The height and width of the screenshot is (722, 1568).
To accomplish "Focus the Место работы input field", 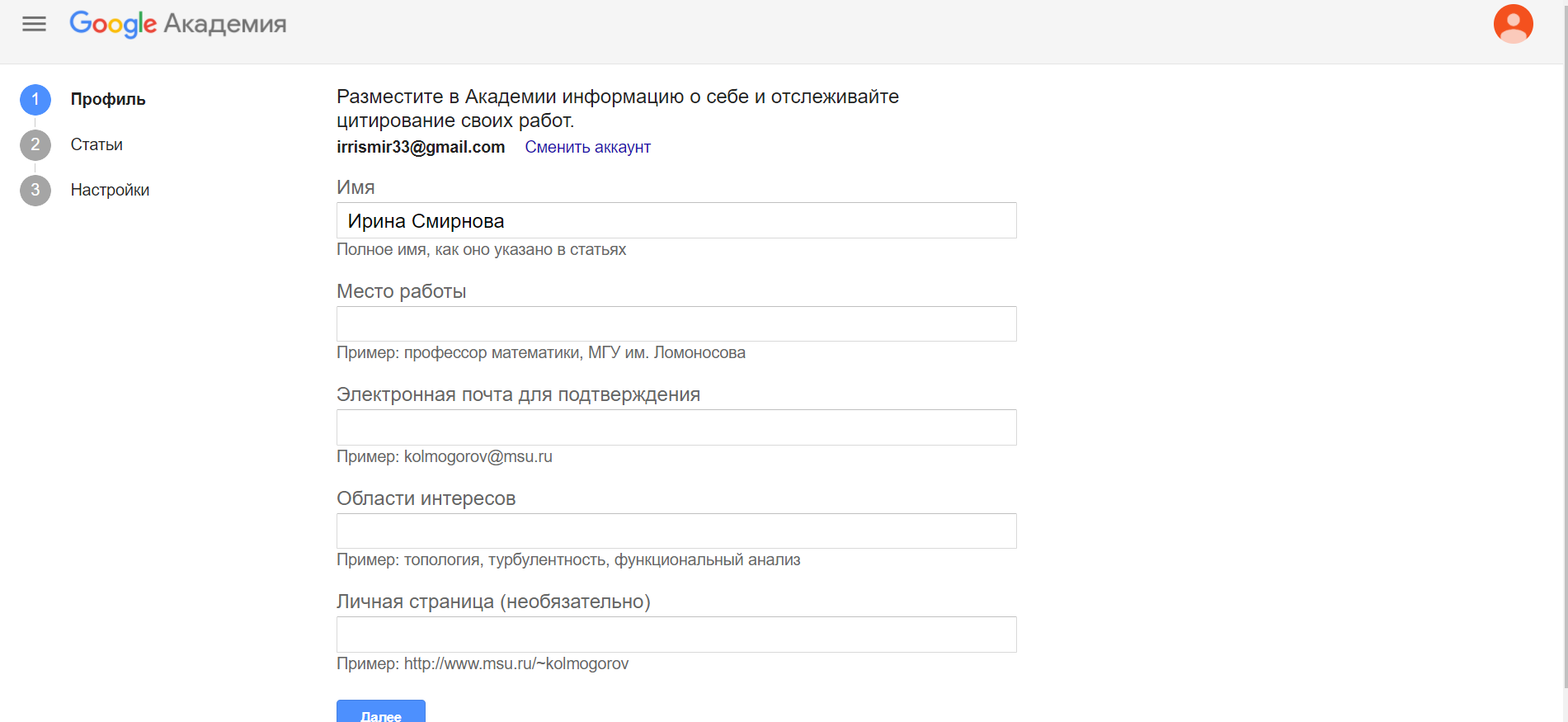I will (676, 323).
